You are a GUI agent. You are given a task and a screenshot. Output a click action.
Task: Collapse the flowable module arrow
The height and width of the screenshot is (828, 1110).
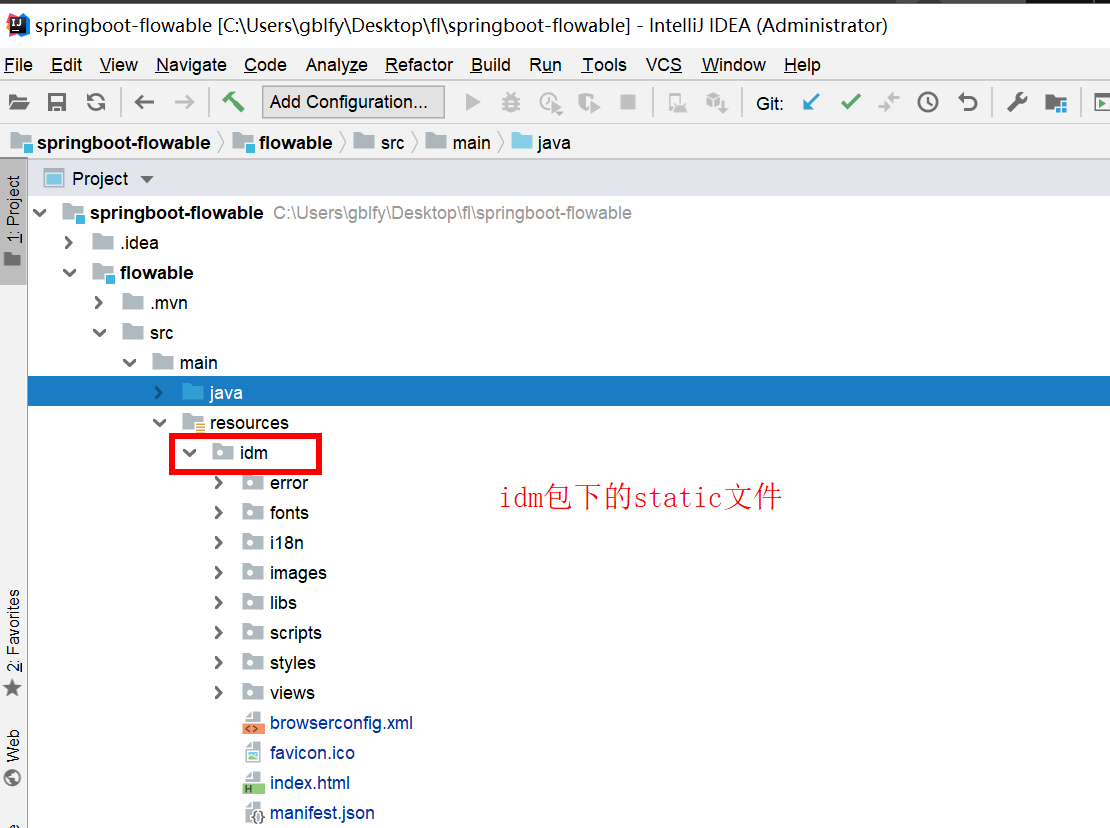(69, 273)
